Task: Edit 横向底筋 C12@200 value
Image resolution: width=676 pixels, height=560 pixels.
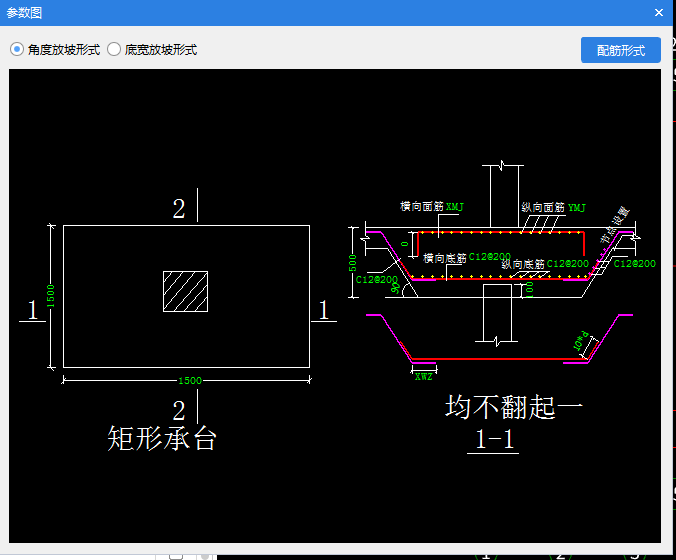Action: pyautogui.click(x=489, y=257)
